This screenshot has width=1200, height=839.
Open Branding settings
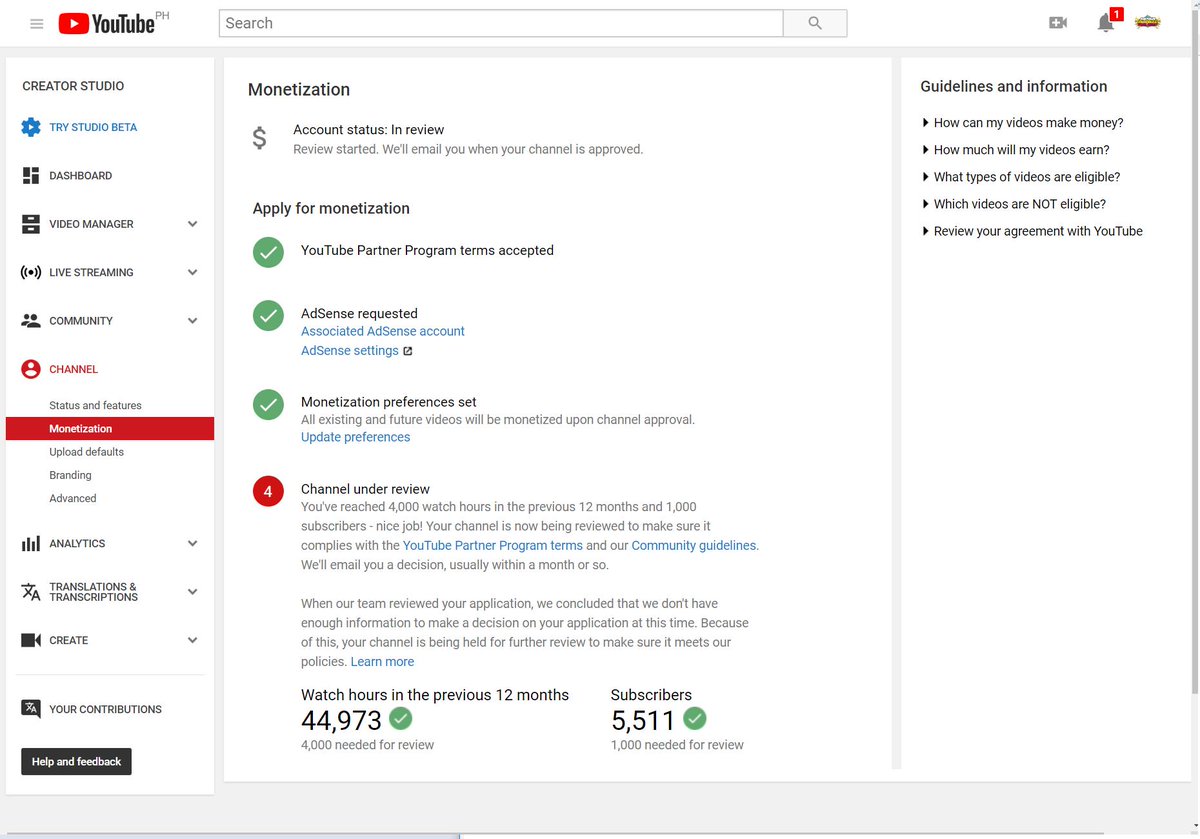point(70,475)
